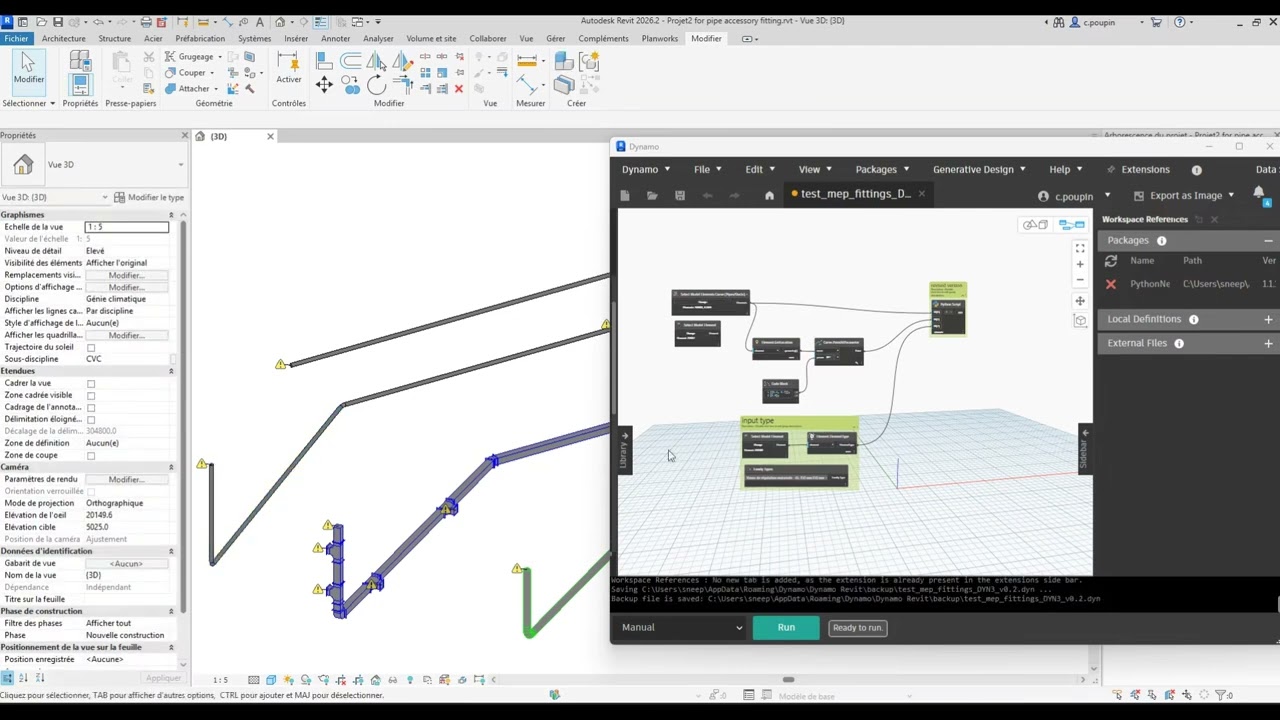The width and height of the screenshot is (1280, 720).
Task: Click the Offset tool in Modifier panel
Action: (351, 62)
